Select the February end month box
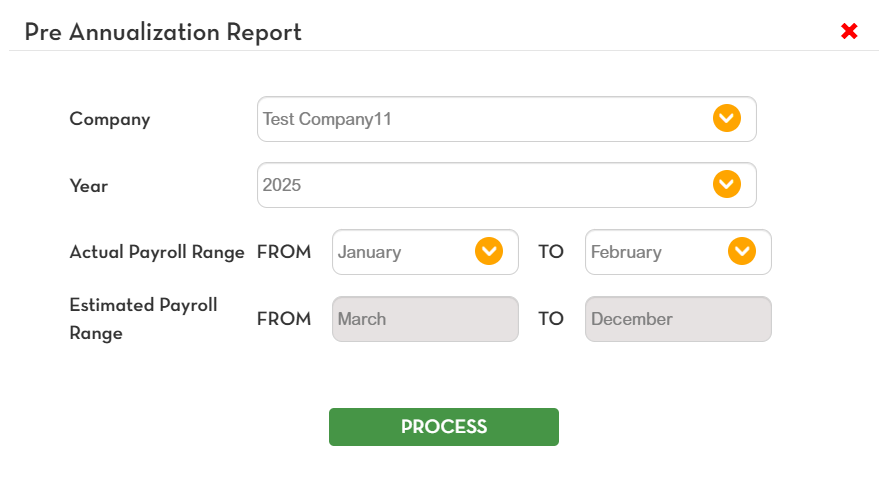 click(678, 252)
